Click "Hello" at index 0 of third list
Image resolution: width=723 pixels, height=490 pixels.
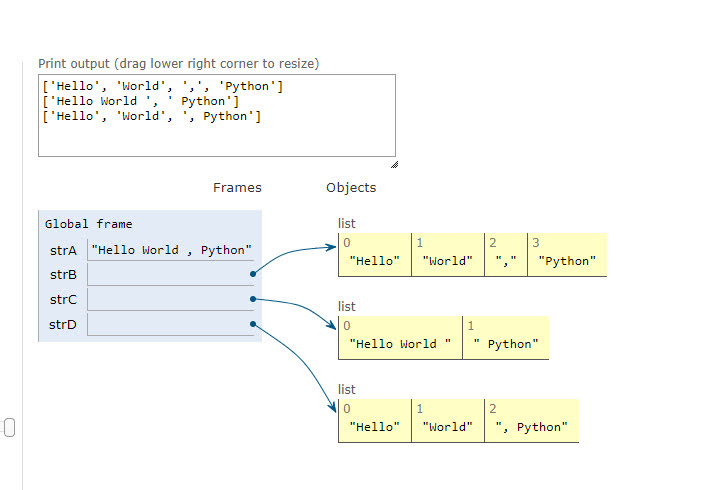(374, 421)
